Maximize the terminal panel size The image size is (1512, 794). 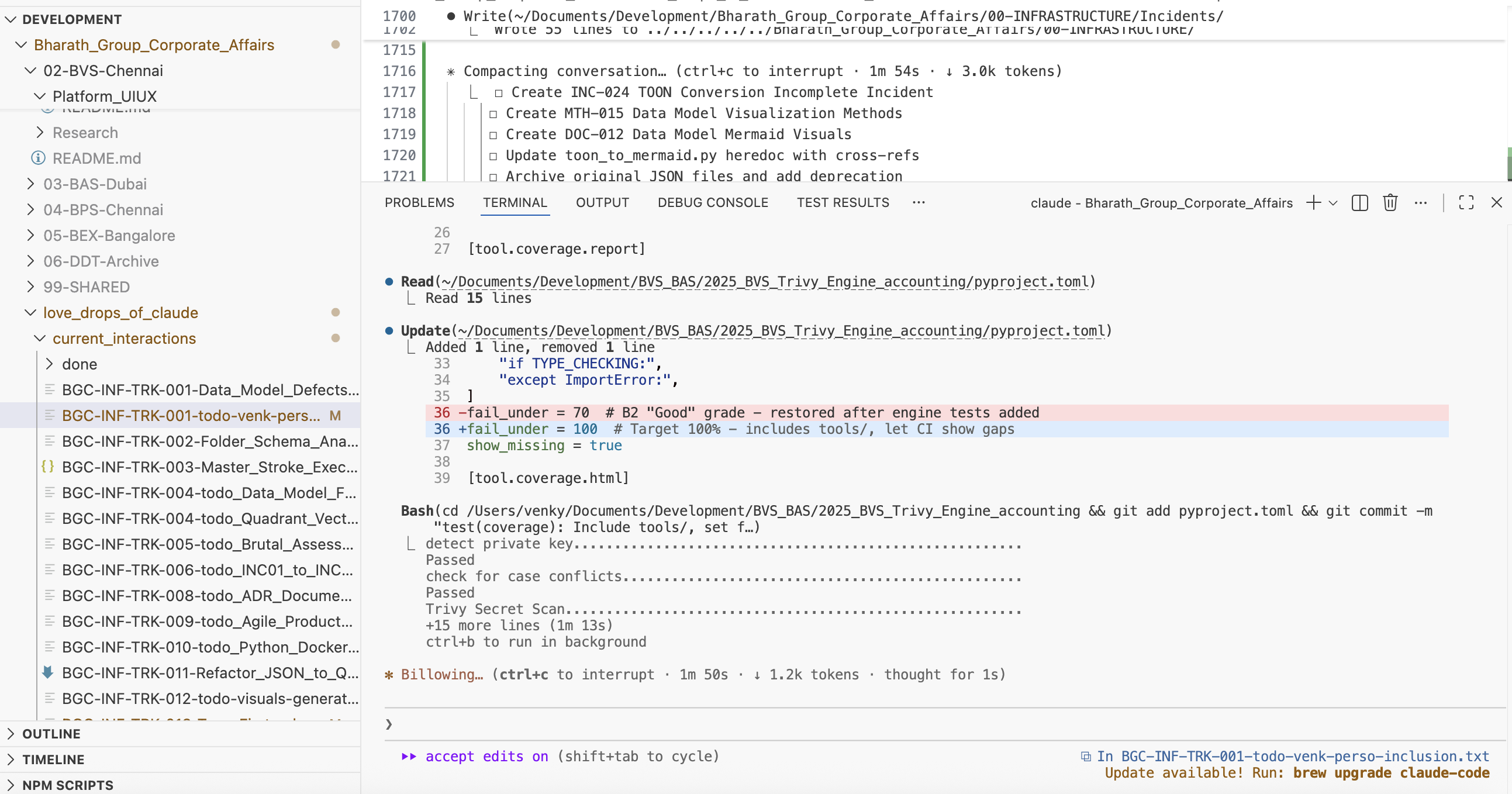pyautogui.click(x=1466, y=203)
